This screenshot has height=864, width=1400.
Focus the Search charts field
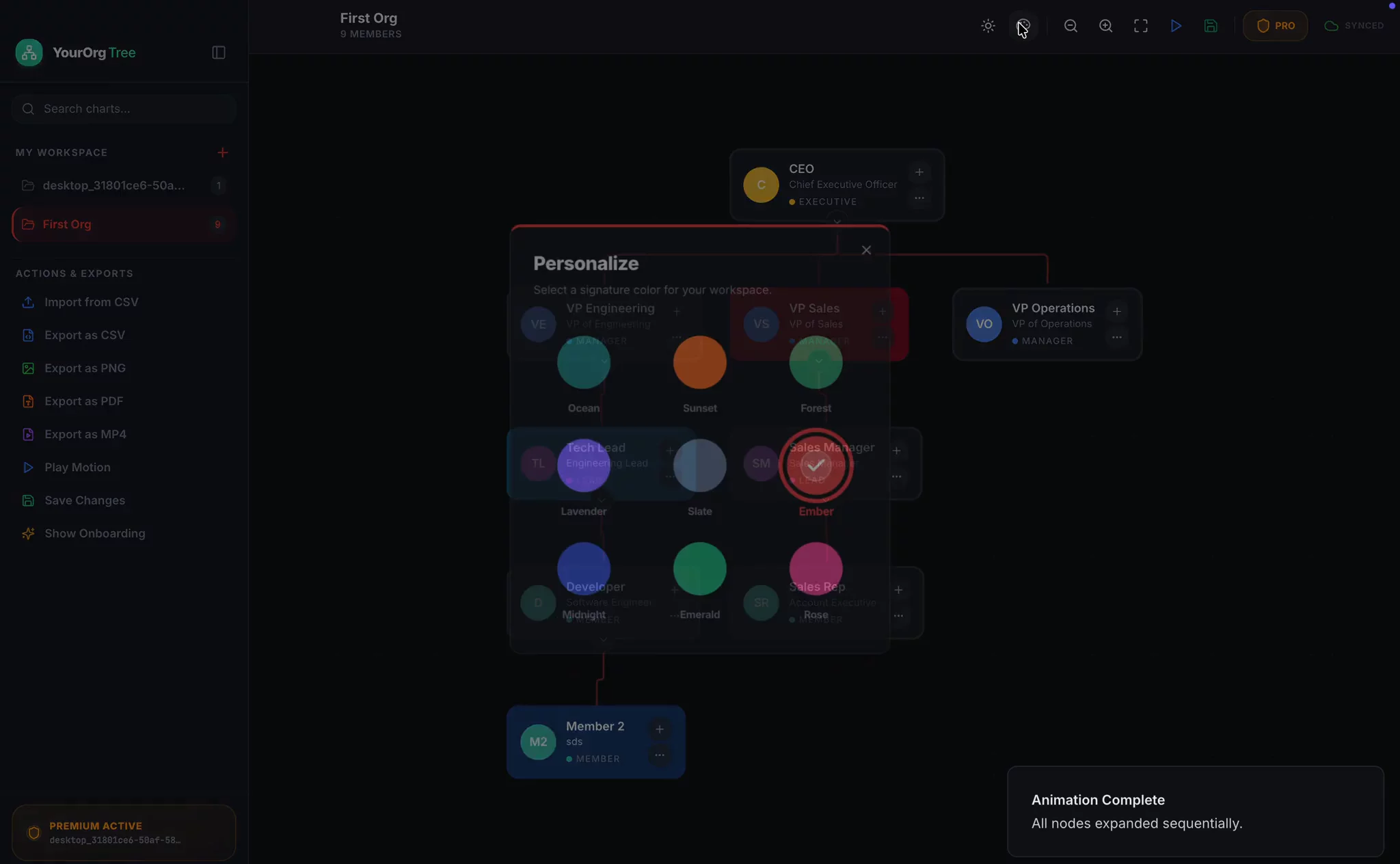[x=124, y=109]
